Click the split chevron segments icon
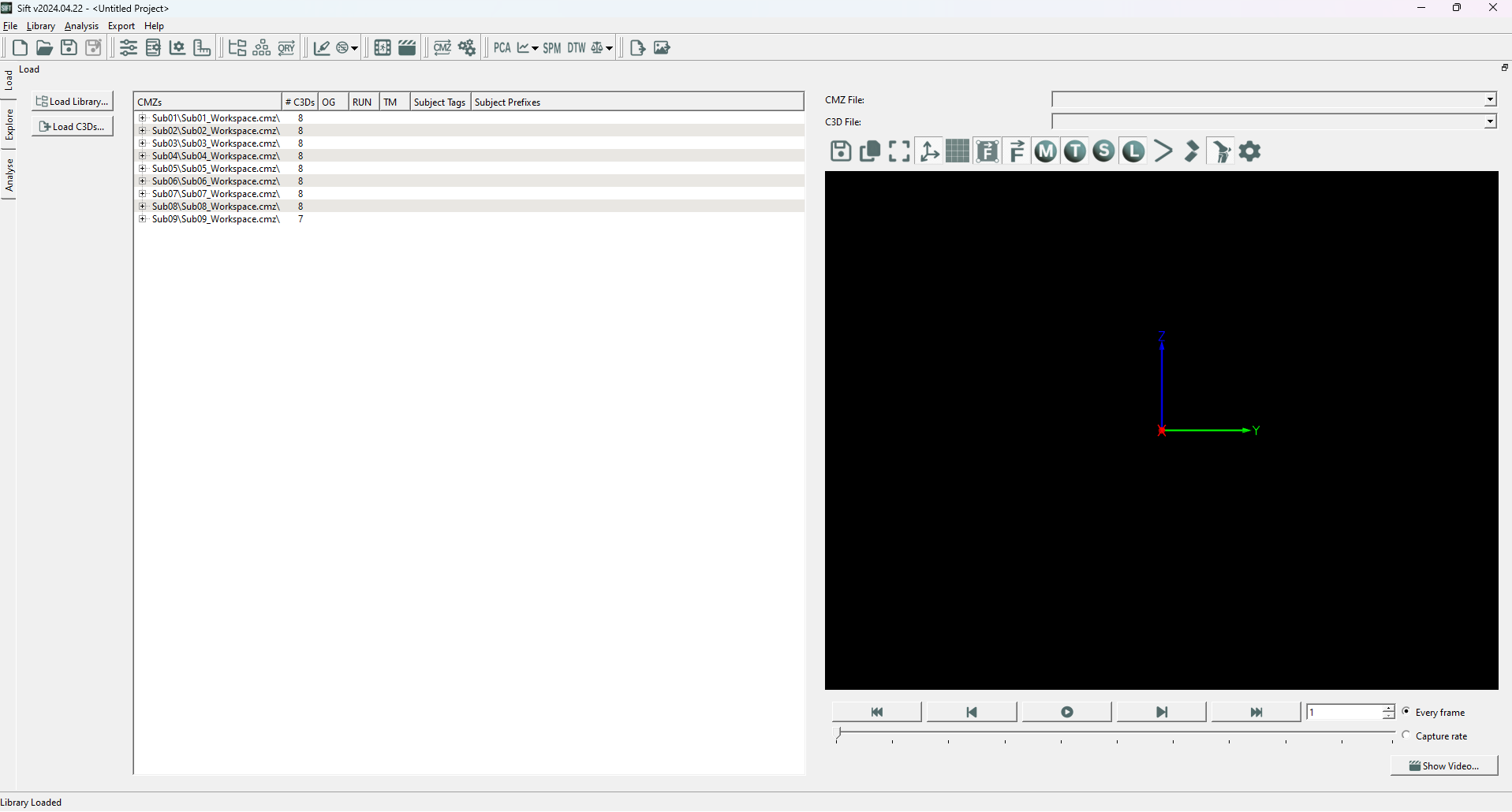This screenshot has width=1512, height=812. [x=1192, y=151]
